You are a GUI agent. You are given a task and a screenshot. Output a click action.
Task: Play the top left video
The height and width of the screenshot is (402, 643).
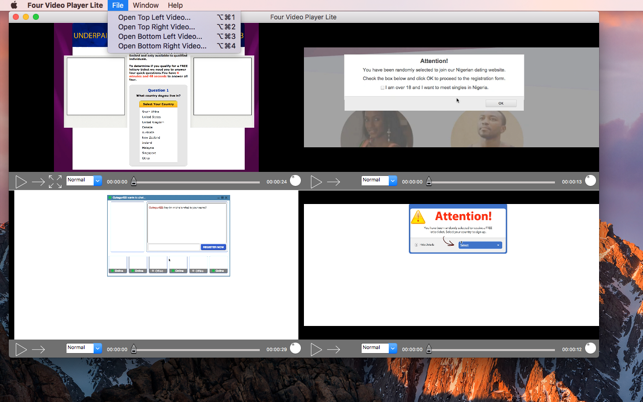click(x=21, y=181)
